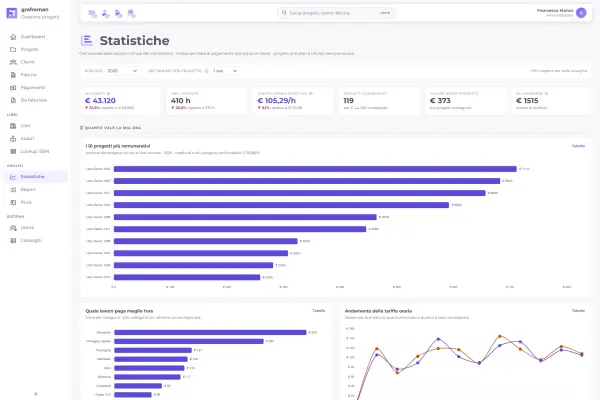This screenshot has width=600, height=400.
Task: Click info icon beside Ore minime per progetto
Action: (206, 71)
